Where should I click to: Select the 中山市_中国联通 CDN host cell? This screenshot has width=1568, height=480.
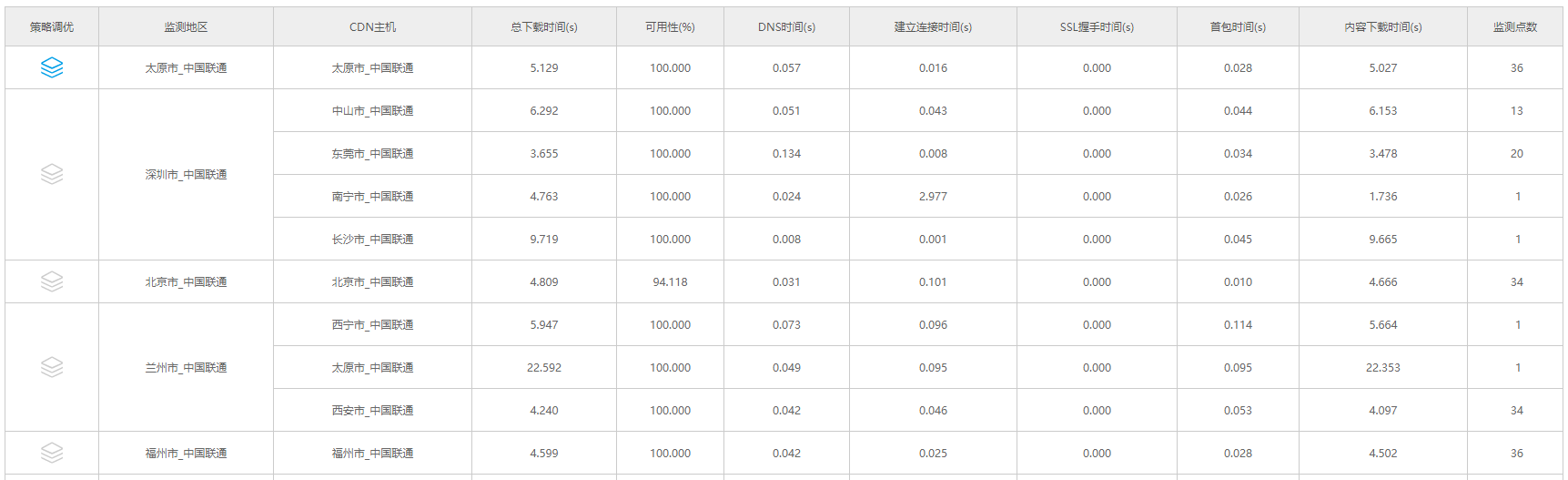372,110
